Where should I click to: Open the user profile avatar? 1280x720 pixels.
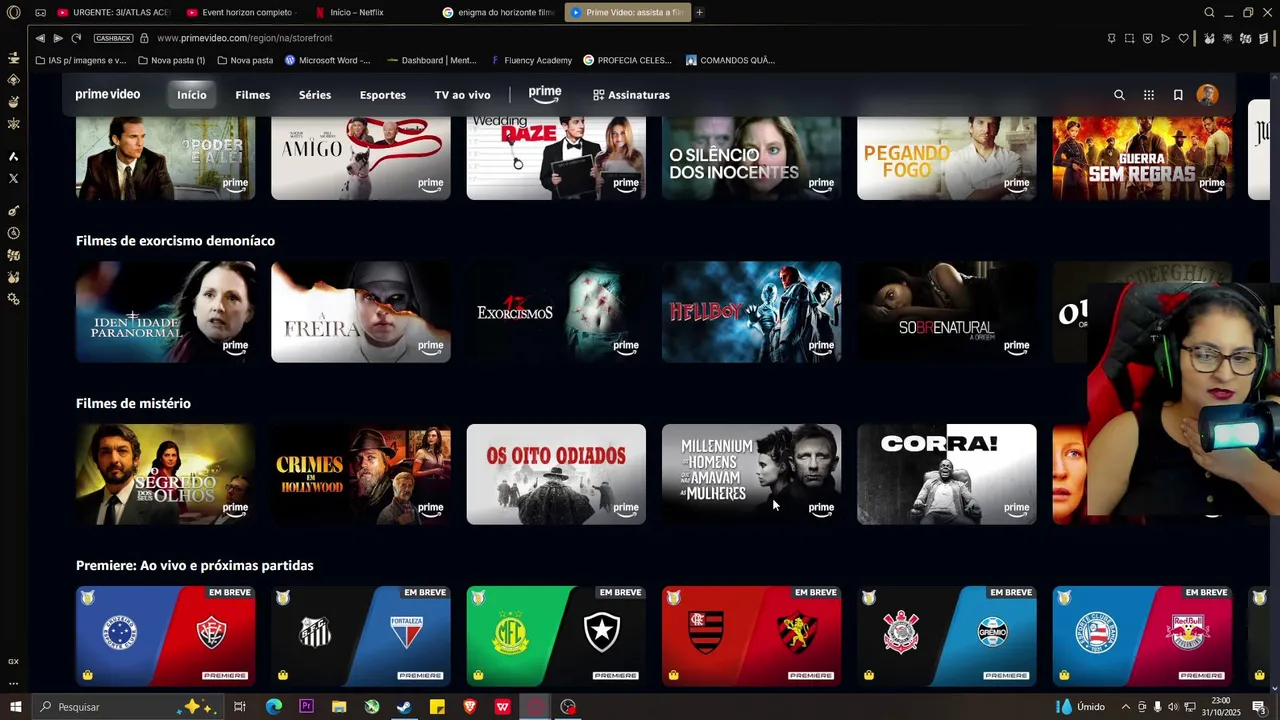pos(1207,95)
